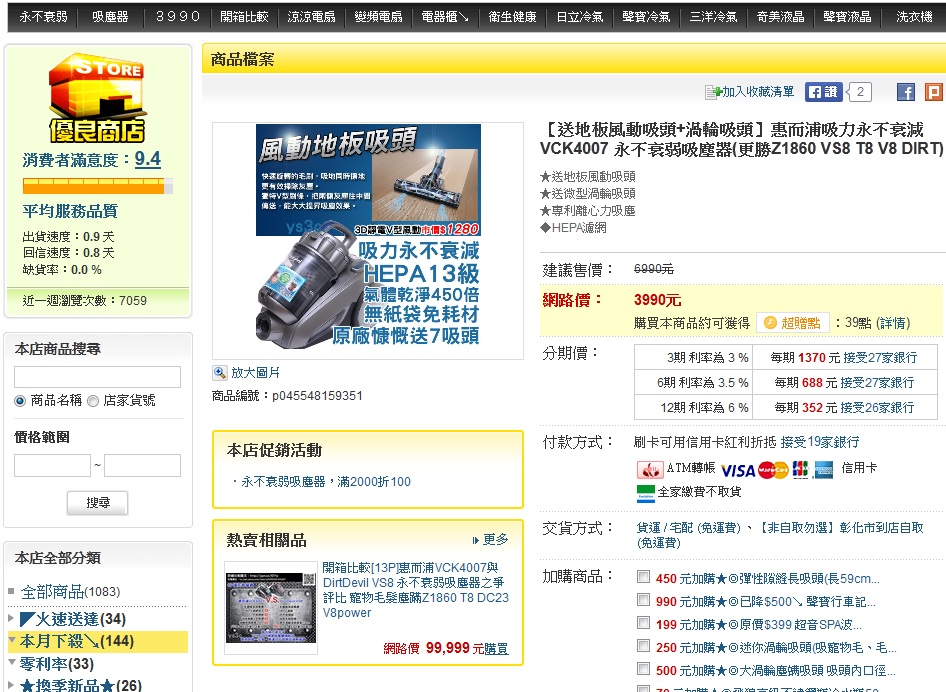Expand the 換季新品(26) category
This screenshot has height=692, width=946.
pyautogui.click(x=11, y=685)
